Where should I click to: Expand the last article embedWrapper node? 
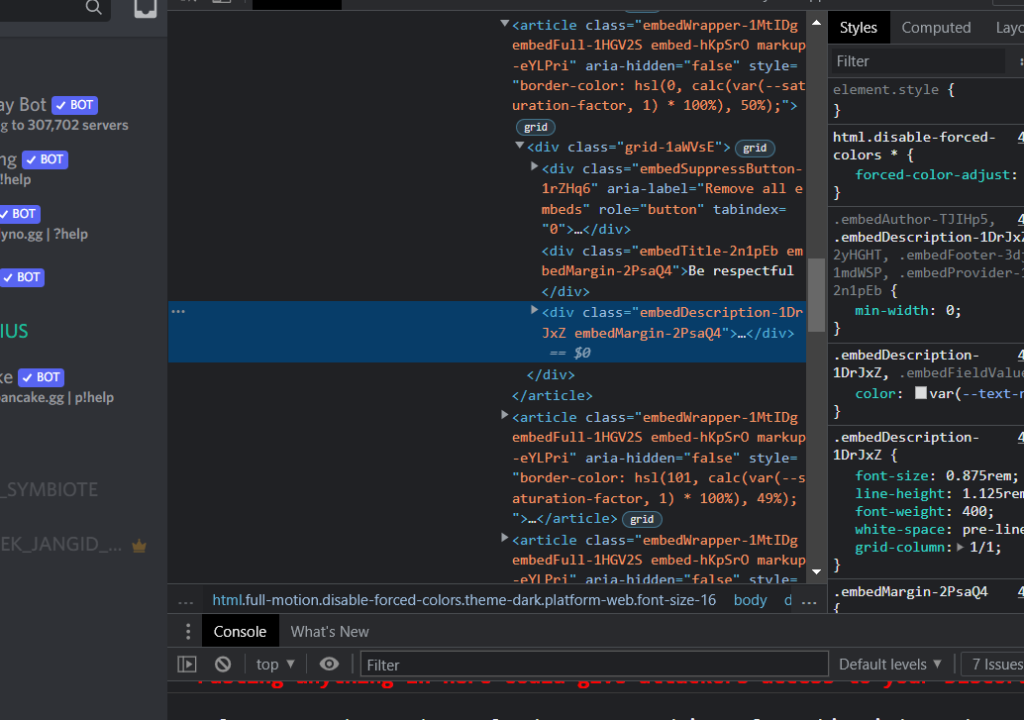click(x=504, y=538)
